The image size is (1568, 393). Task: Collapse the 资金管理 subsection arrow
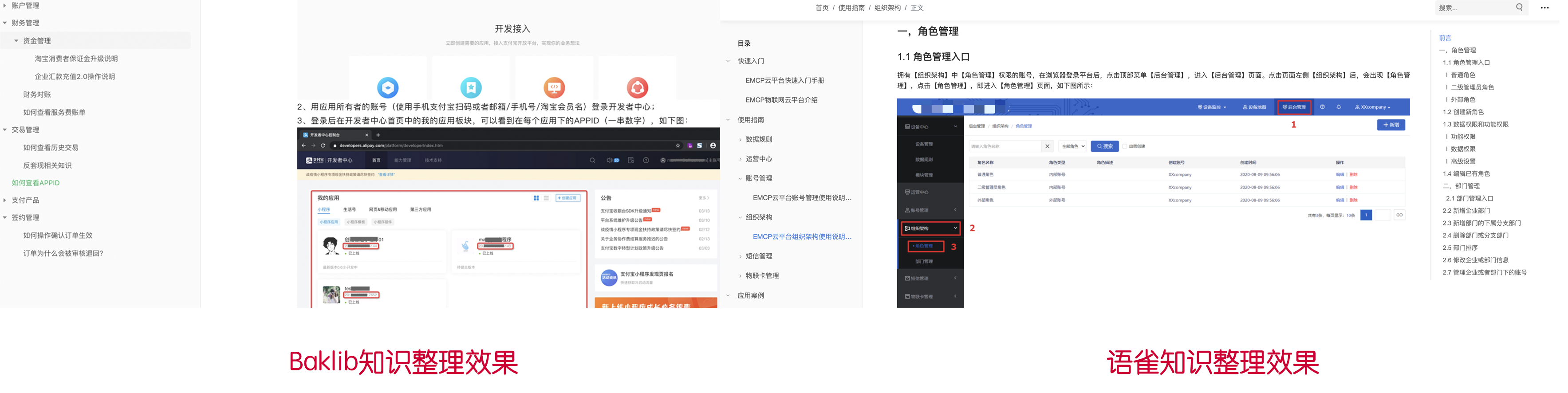[x=16, y=41]
